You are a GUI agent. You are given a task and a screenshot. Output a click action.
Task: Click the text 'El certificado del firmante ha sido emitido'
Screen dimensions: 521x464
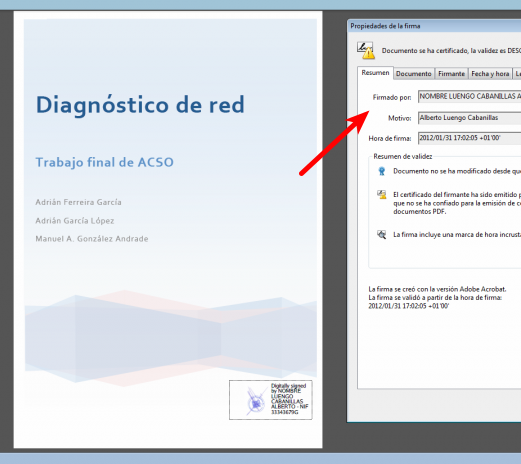point(455,195)
